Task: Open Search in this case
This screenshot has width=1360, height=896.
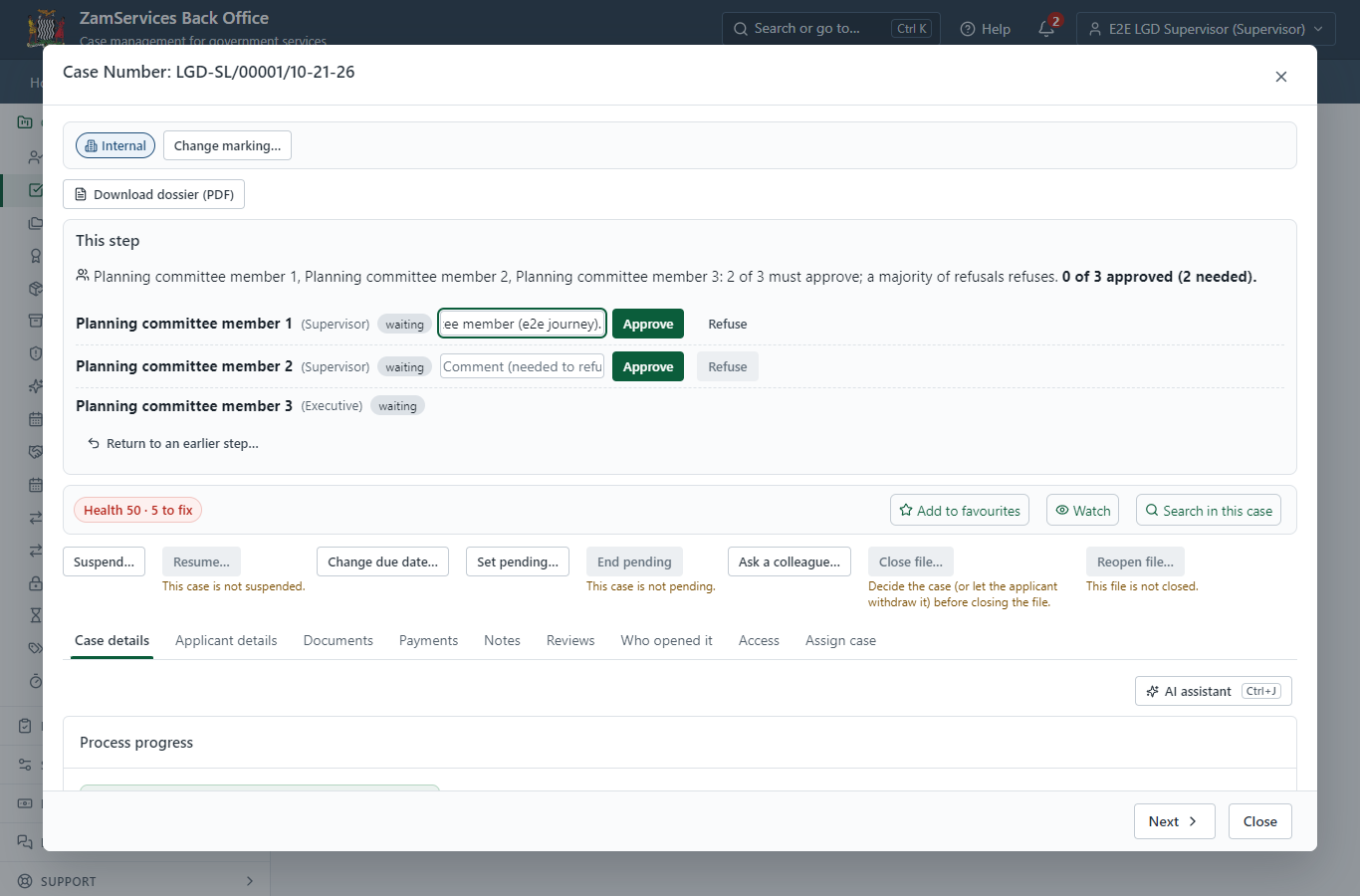Action: click(x=1209, y=510)
